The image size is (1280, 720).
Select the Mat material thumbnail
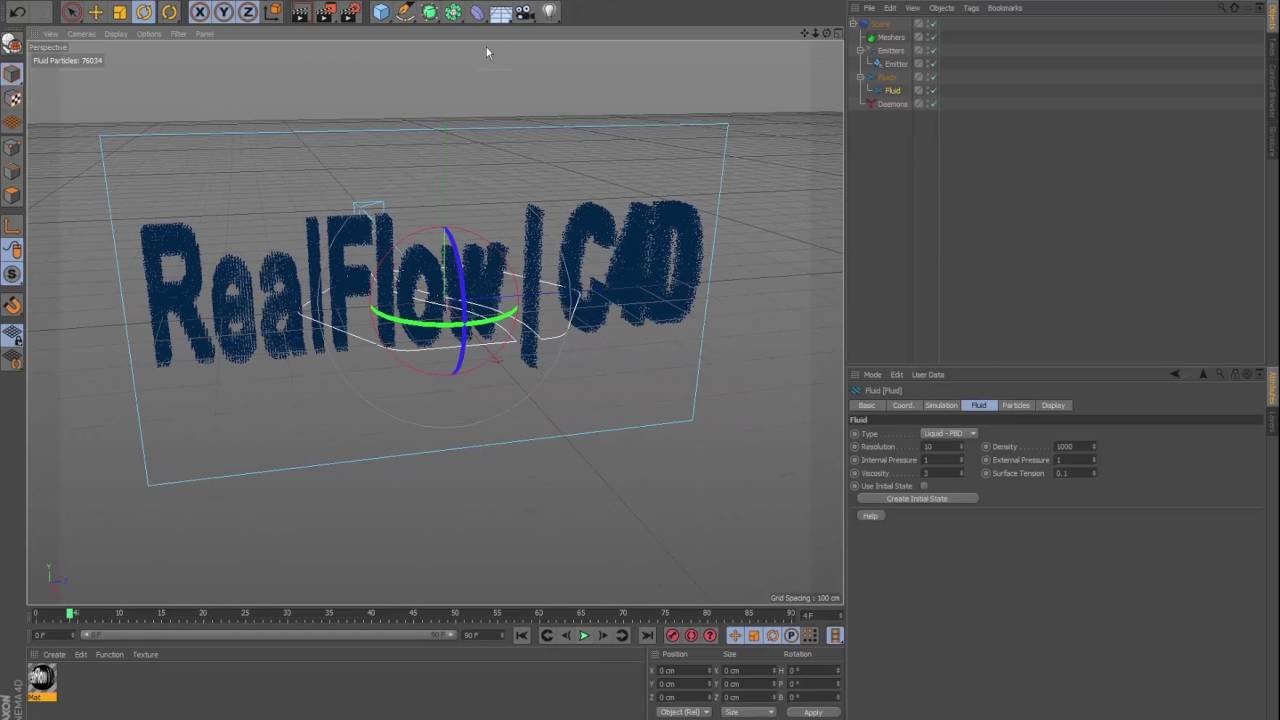42,682
